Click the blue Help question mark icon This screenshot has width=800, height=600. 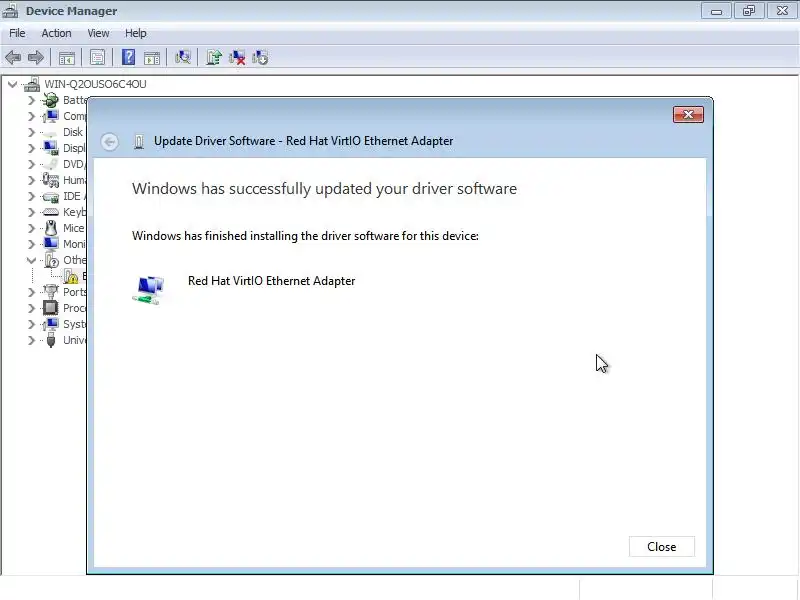tap(129, 57)
